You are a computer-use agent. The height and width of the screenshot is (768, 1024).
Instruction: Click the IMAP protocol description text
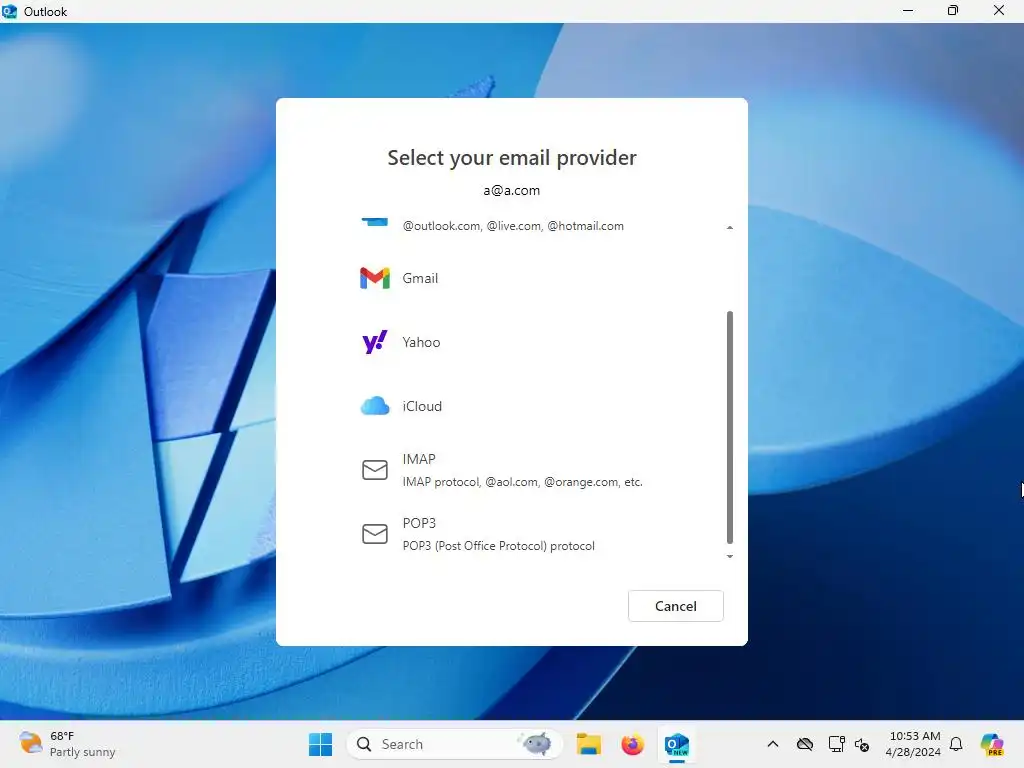[522, 482]
